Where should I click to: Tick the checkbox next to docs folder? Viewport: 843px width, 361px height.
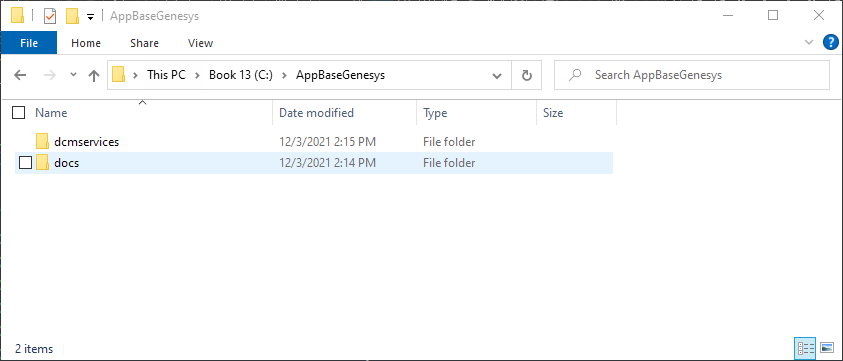point(25,162)
